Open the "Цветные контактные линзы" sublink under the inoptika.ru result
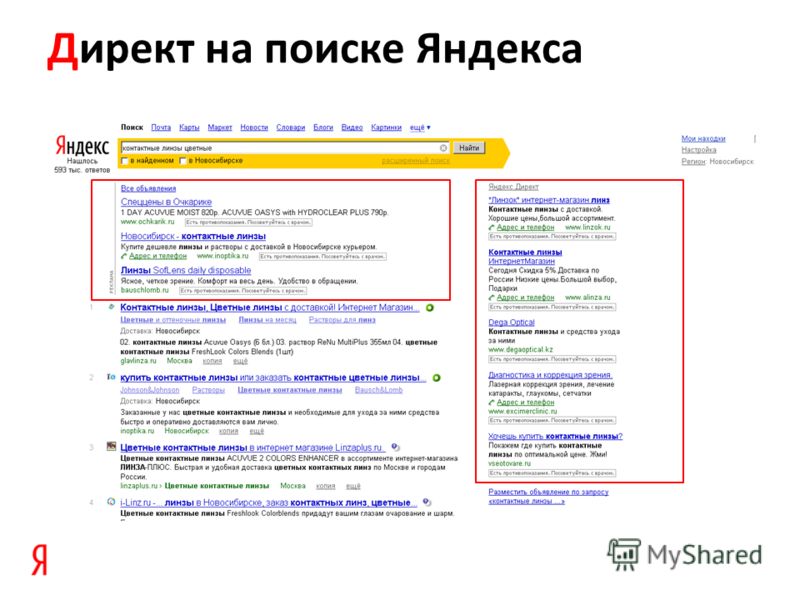This screenshot has width=800, height=600. point(290,390)
